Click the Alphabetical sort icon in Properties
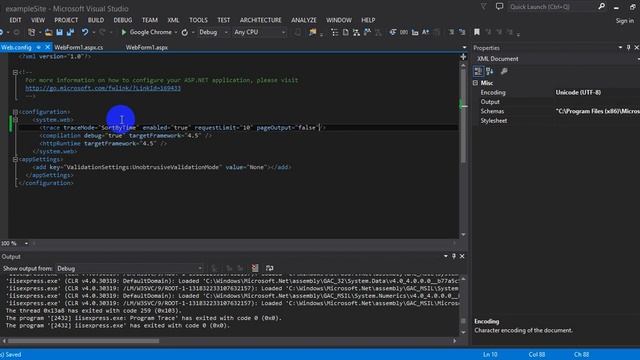Image resolution: width=640 pixels, height=360 pixels. coord(490,71)
